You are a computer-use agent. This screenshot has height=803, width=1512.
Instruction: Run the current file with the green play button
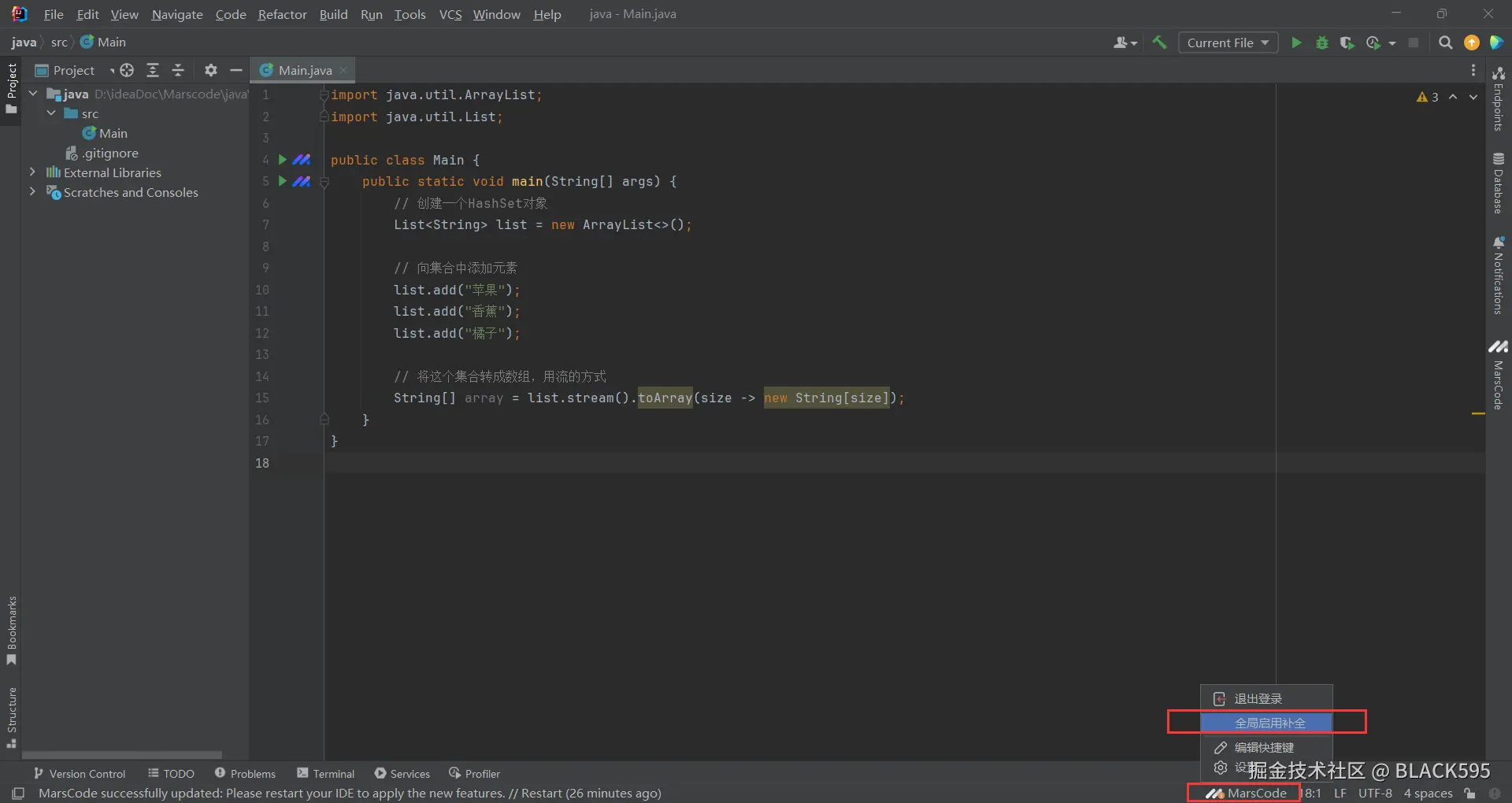coord(1296,43)
